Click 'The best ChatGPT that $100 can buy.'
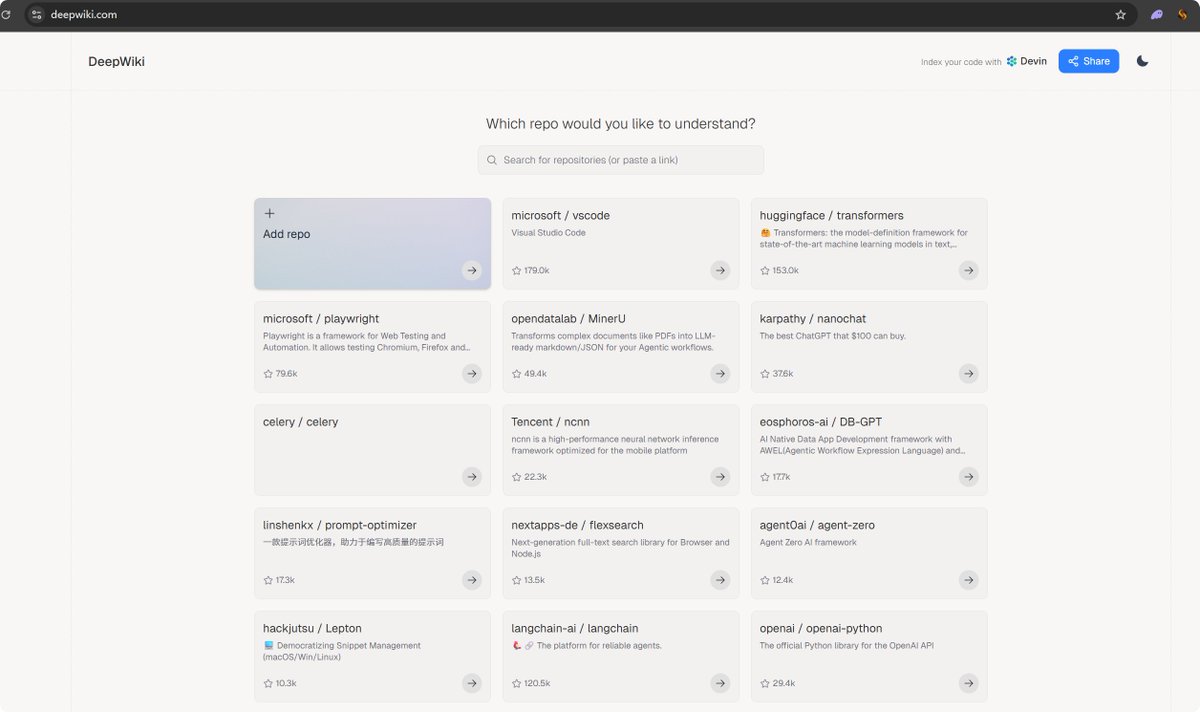The height and width of the screenshot is (712, 1200). tap(833, 336)
